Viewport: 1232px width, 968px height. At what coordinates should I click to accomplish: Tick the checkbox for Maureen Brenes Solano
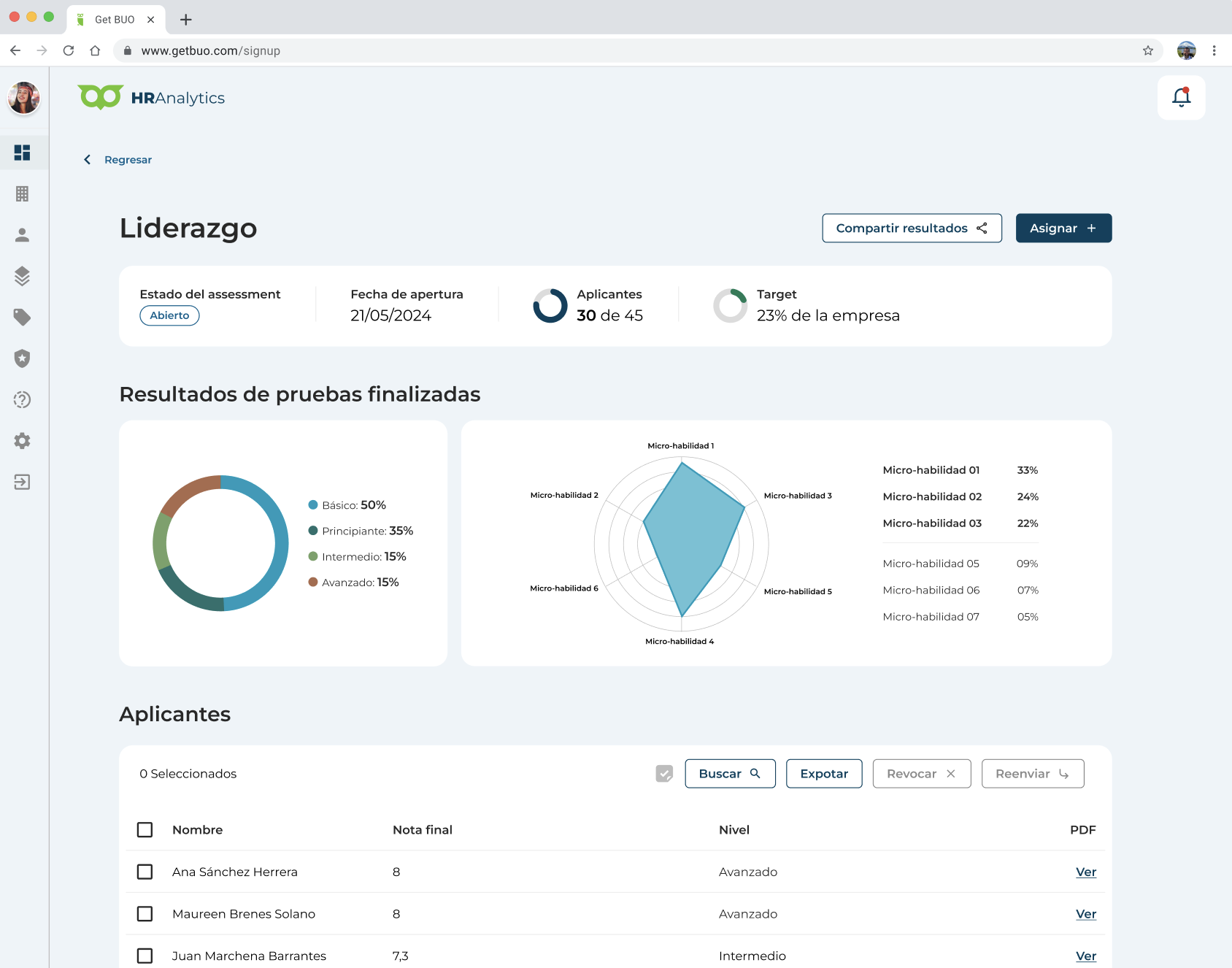(145, 914)
